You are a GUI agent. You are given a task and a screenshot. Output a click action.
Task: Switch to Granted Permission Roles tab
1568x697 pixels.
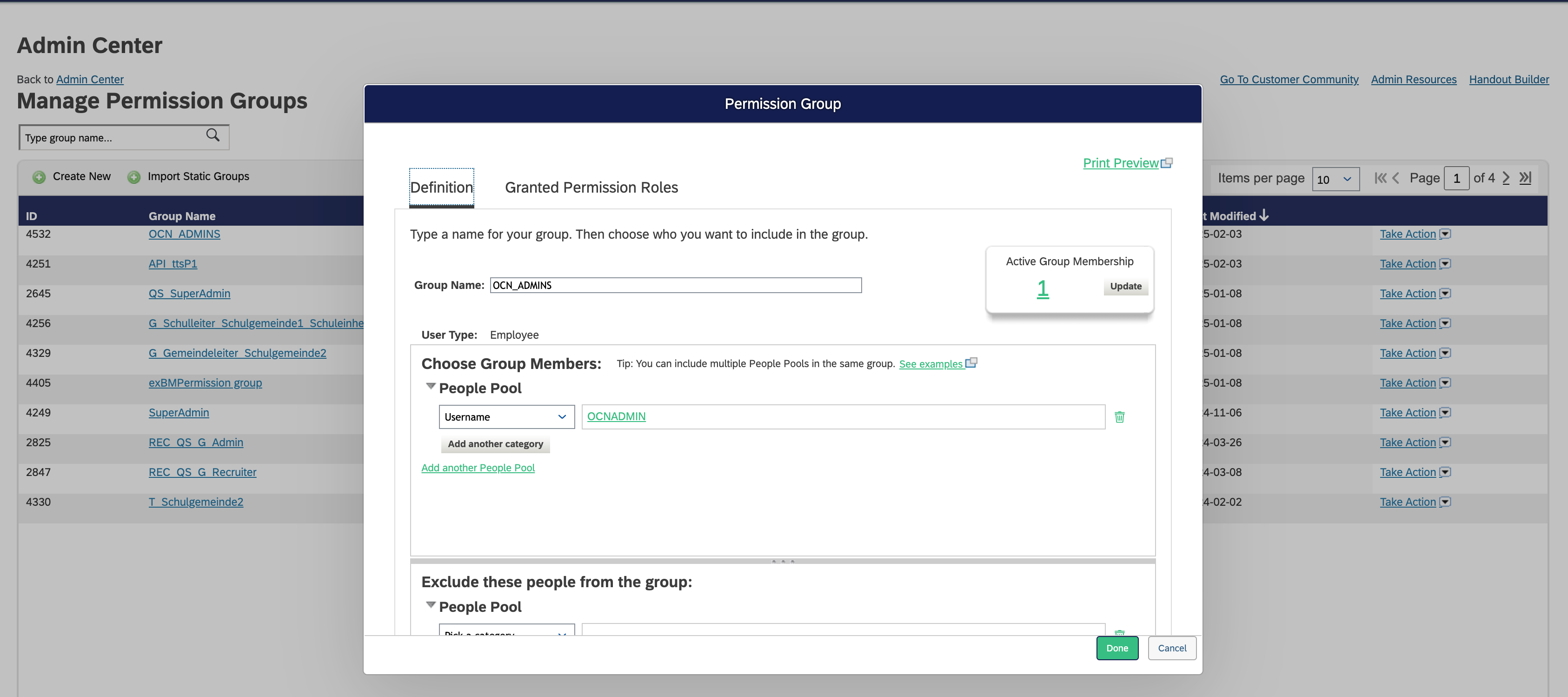point(591,188)
